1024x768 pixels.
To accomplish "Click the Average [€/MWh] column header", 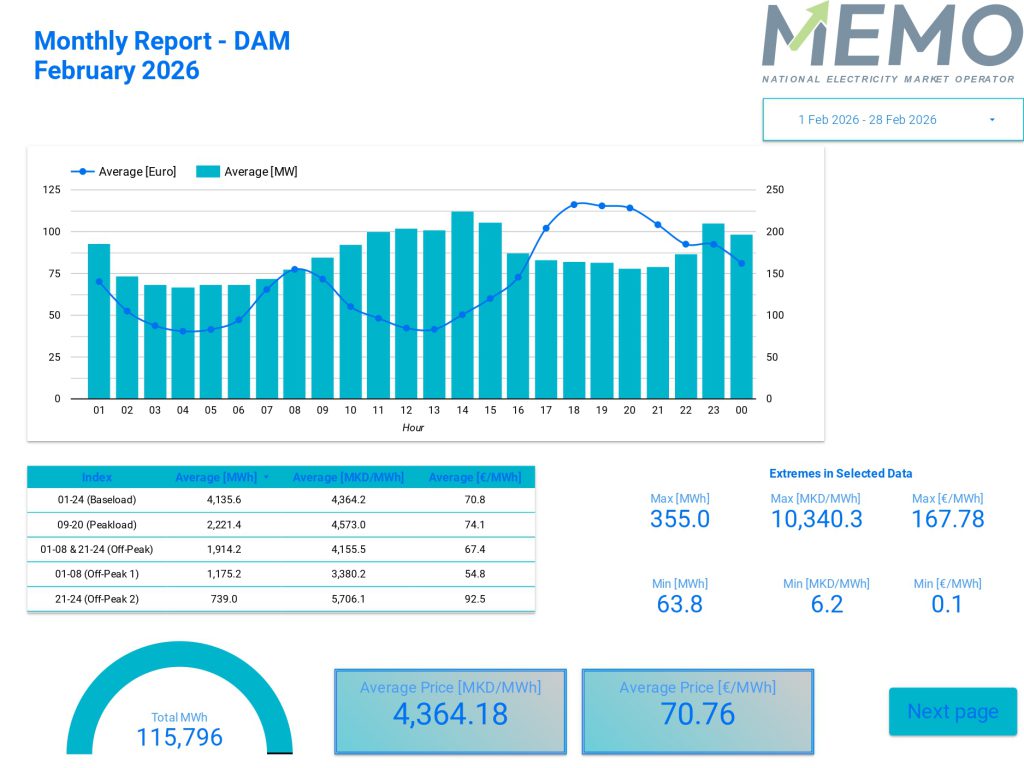I will pyautogui.click(x=475, y=477).
